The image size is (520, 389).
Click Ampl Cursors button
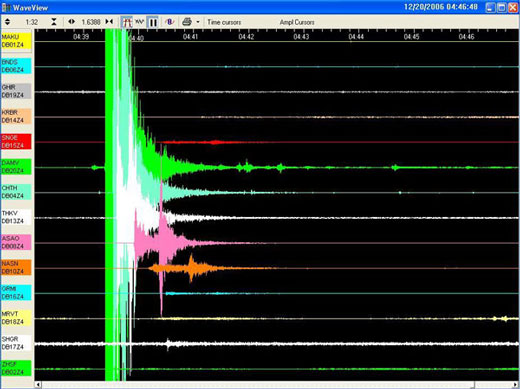coord(297,22)
